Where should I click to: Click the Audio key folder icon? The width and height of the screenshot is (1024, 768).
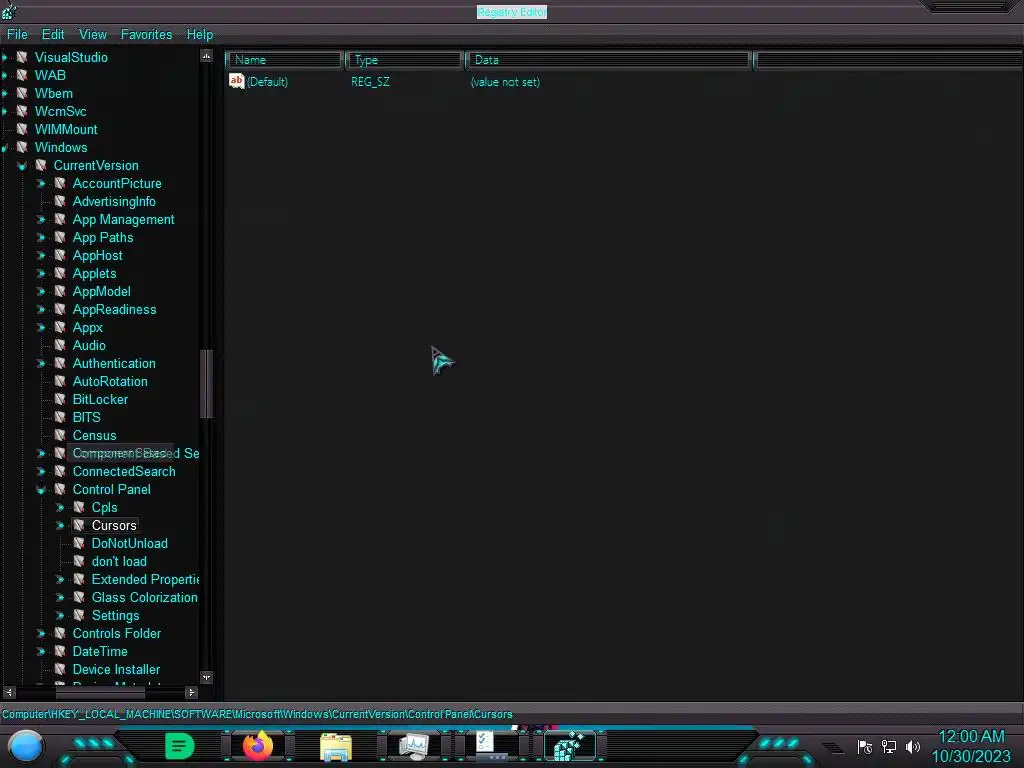tap(60, 345)
